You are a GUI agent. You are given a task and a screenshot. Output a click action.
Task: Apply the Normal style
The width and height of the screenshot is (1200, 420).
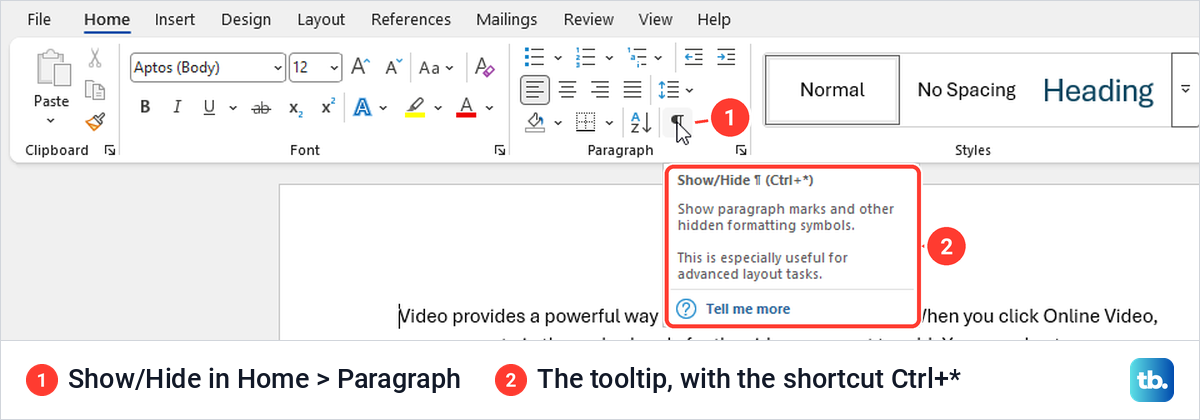click(833, 90)
